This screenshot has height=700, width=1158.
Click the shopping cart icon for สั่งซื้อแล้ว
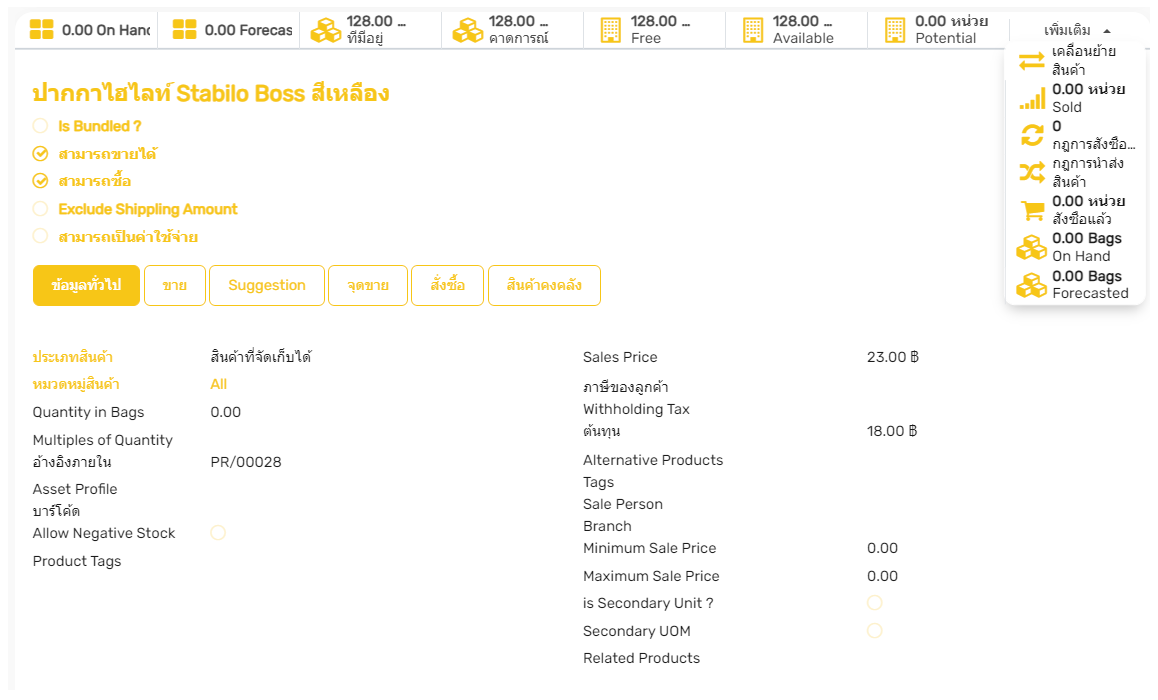1032,210
